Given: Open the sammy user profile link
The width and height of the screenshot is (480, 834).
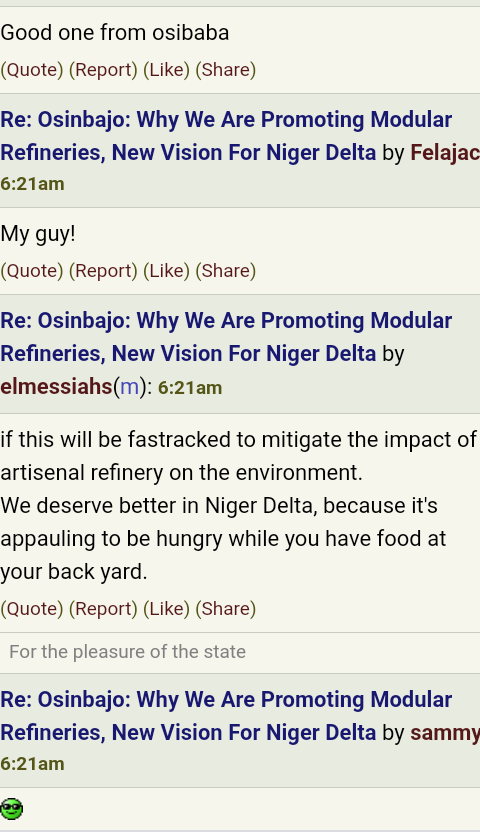Looking at the screenshot, I should (x=445, y=733).
